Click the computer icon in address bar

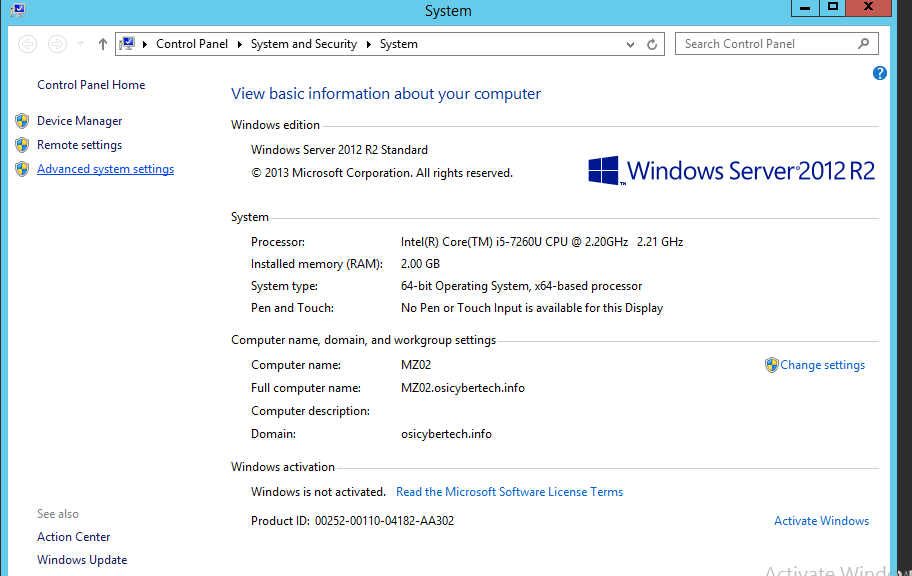127,44
